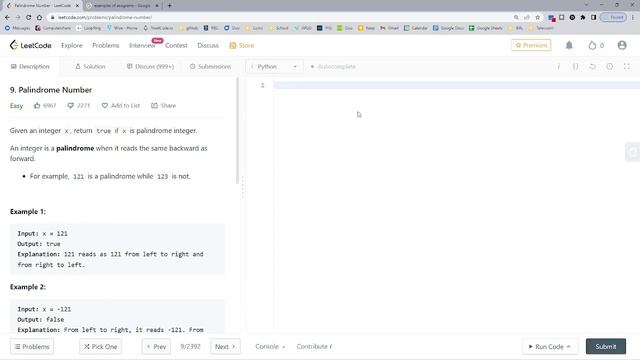Click the Share icon
Screen dimensions: 640x360
(x=154, y=106)
